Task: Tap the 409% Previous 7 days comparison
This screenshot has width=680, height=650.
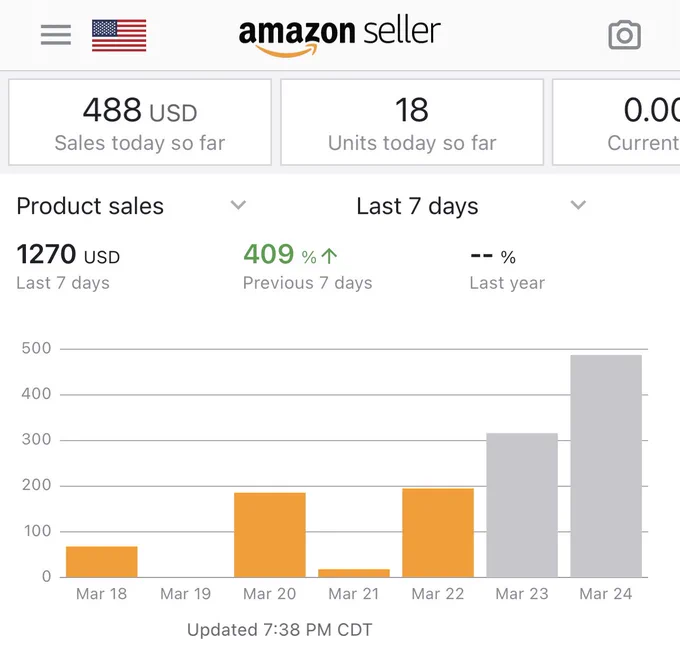Action: click(x=307, y=265)
